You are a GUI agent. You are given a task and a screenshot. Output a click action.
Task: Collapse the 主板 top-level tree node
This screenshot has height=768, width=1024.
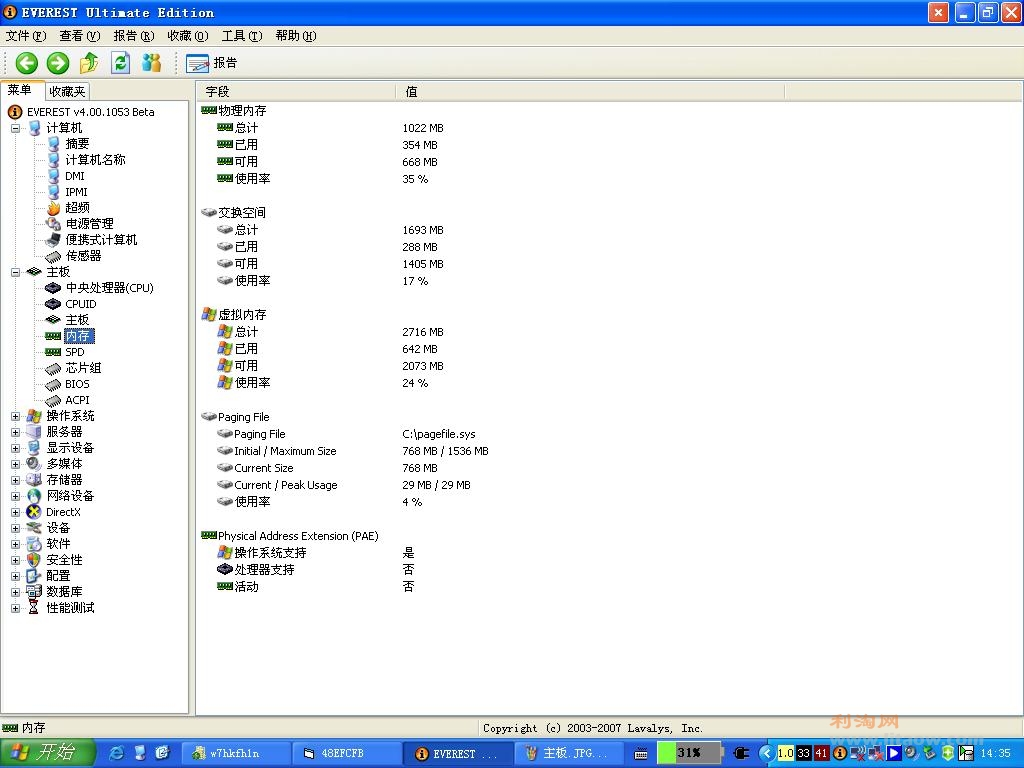coord(16,272)
